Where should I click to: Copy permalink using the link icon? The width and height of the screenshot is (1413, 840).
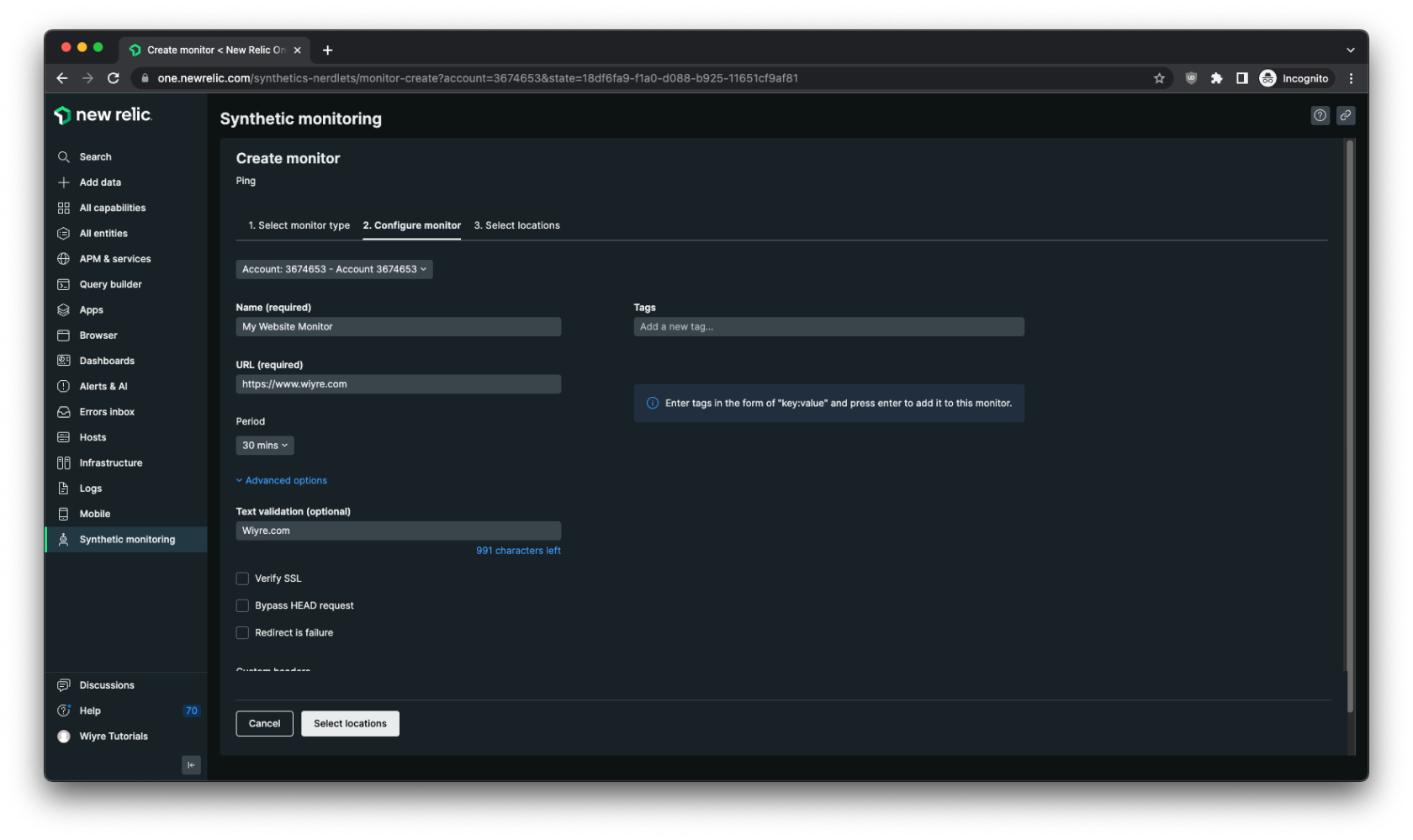pos(1346,116)
